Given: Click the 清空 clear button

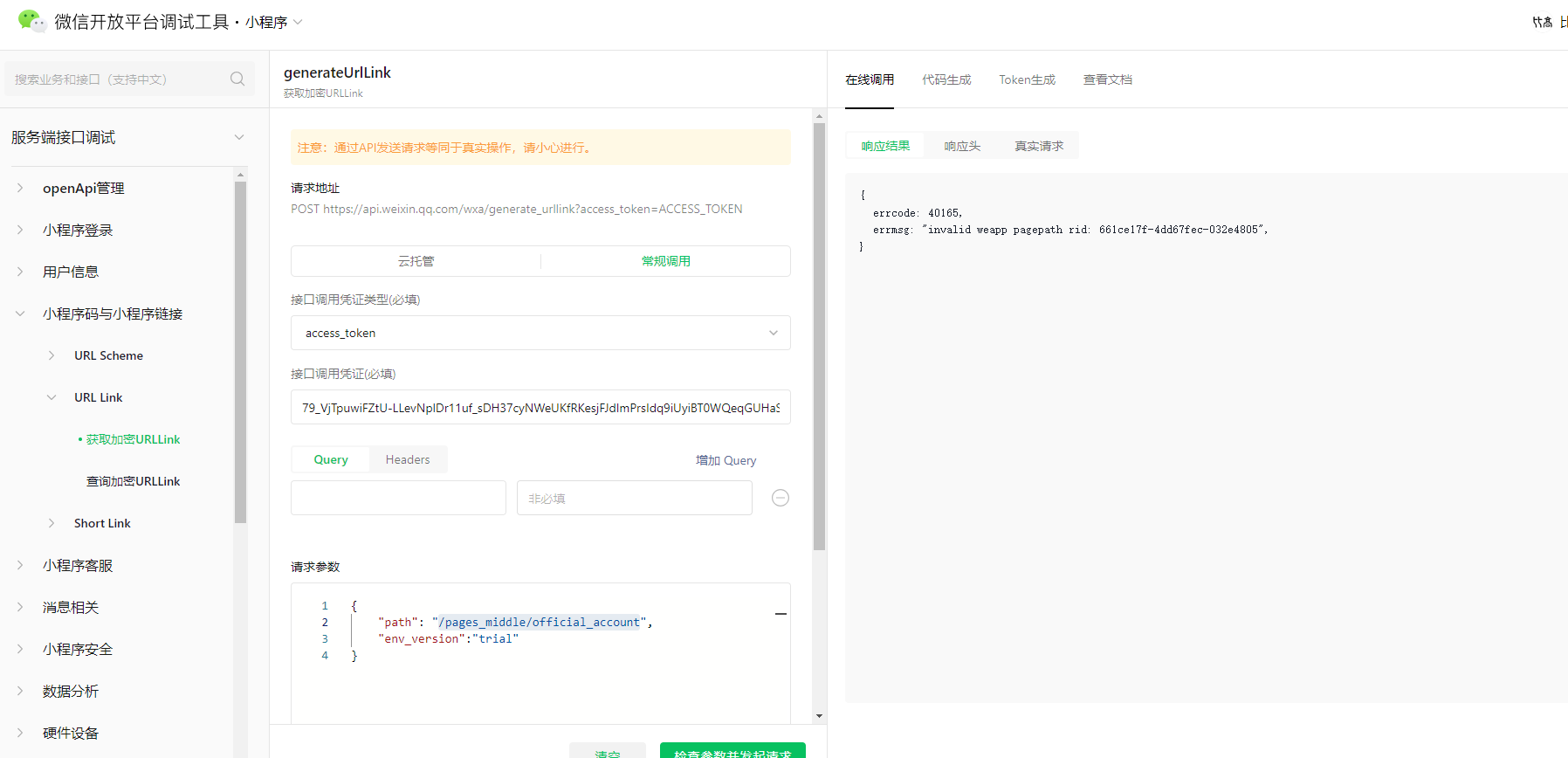Looking at the screenshot, I should pyautogui.click(x=608, y=751).
